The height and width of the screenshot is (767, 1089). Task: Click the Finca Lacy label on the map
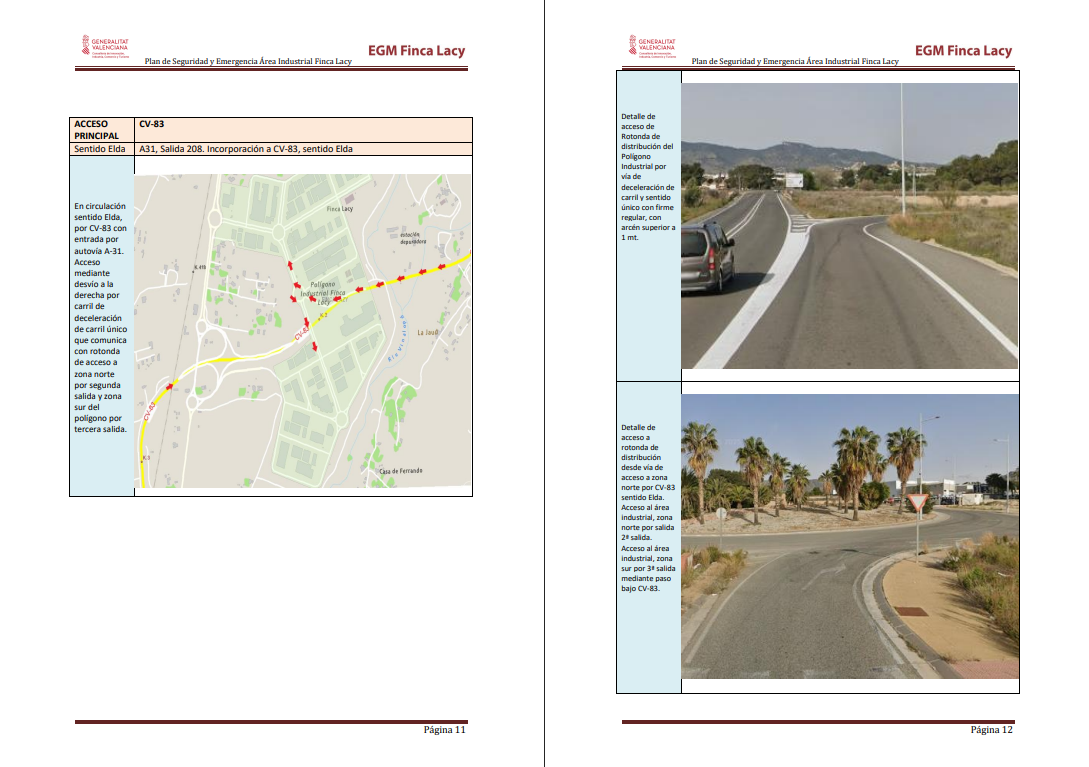tap(340, 209)
